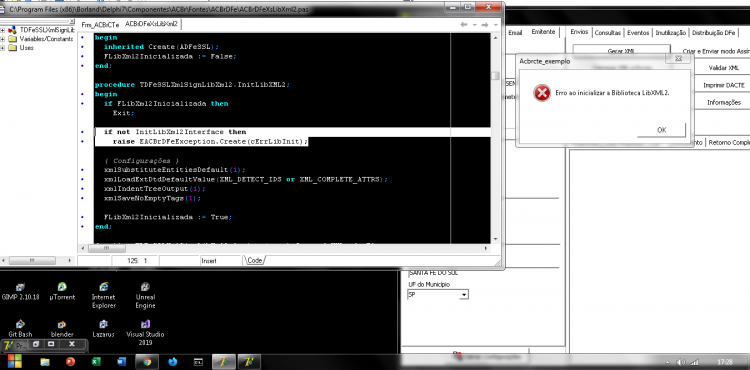The height and width of the screenshot is (370, 750).
Task: Open the Eventos tab
Action: point(638,33)
